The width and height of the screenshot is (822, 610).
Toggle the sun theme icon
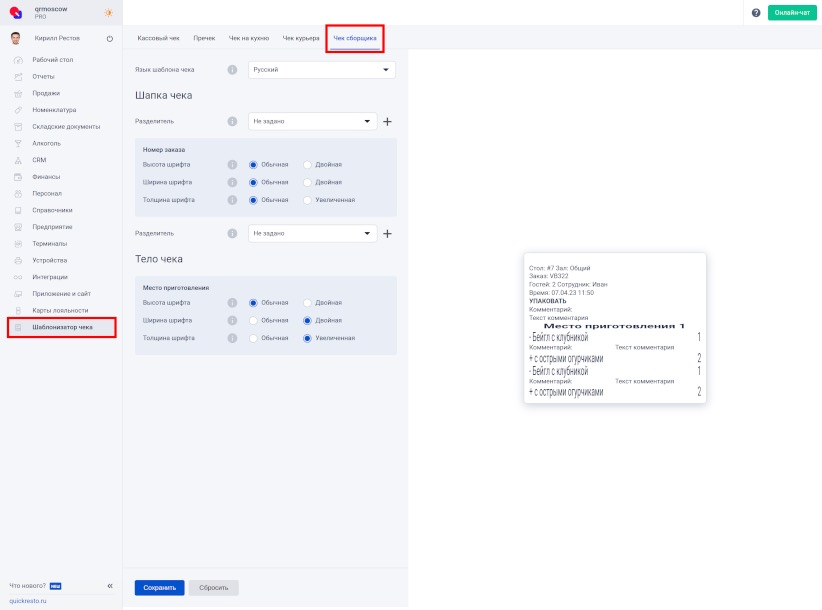tap(109, 13)
